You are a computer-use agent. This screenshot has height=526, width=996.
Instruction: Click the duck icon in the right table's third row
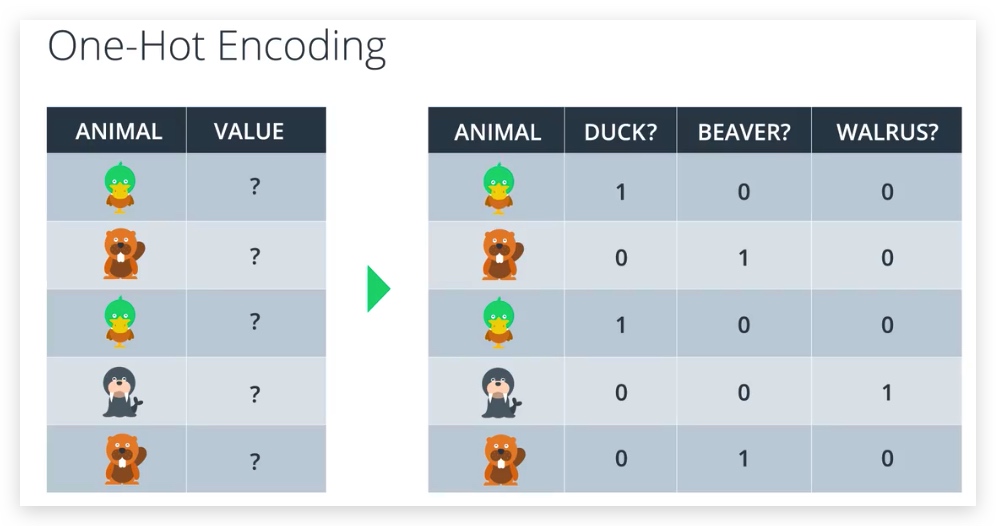coord(497,323)
